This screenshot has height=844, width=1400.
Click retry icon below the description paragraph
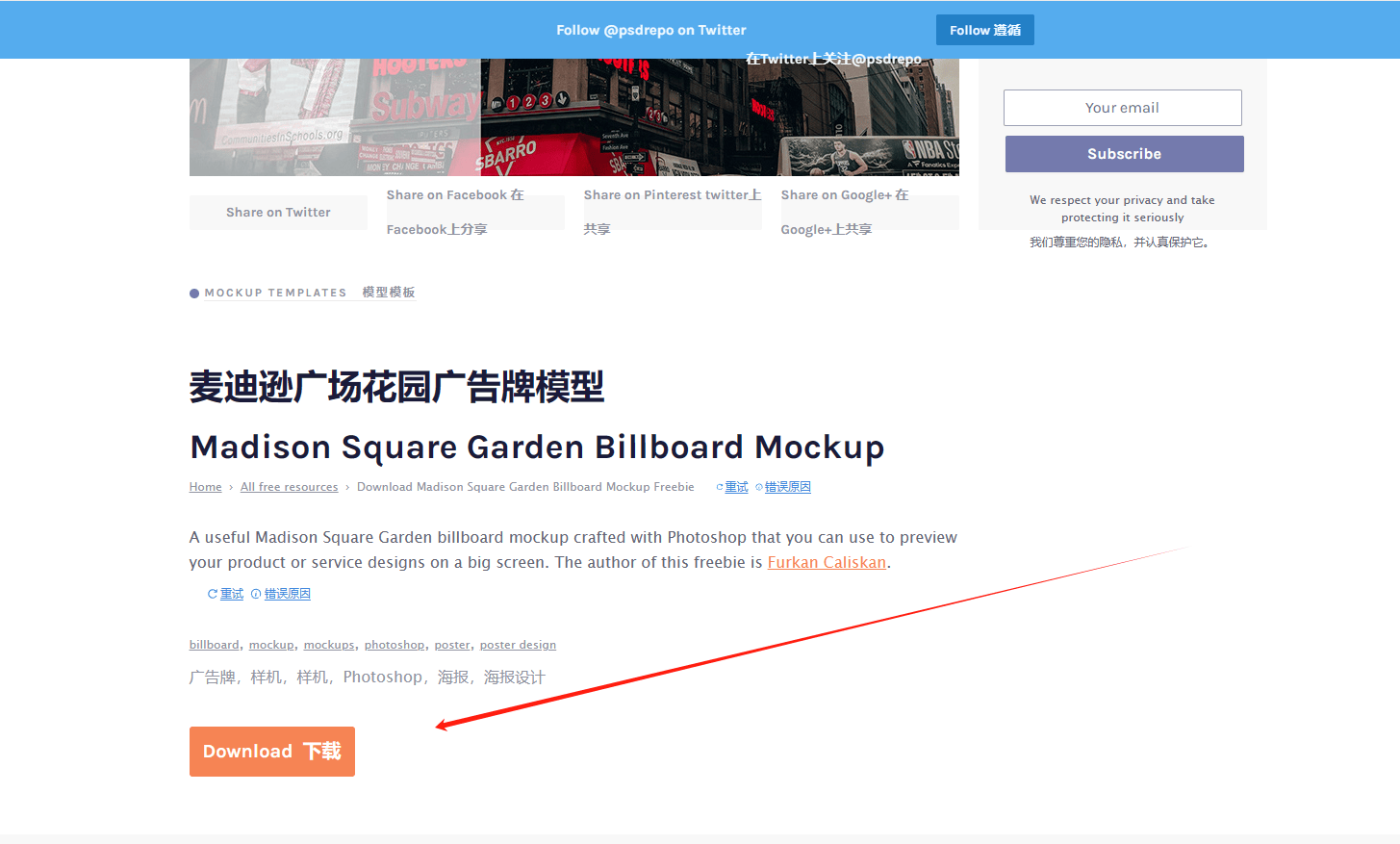tap(213, 594)
